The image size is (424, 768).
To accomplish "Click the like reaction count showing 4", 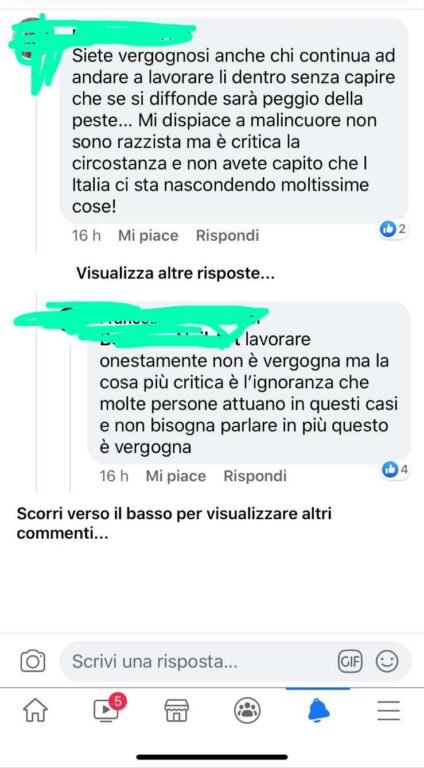I will click(x=395, y=469).
